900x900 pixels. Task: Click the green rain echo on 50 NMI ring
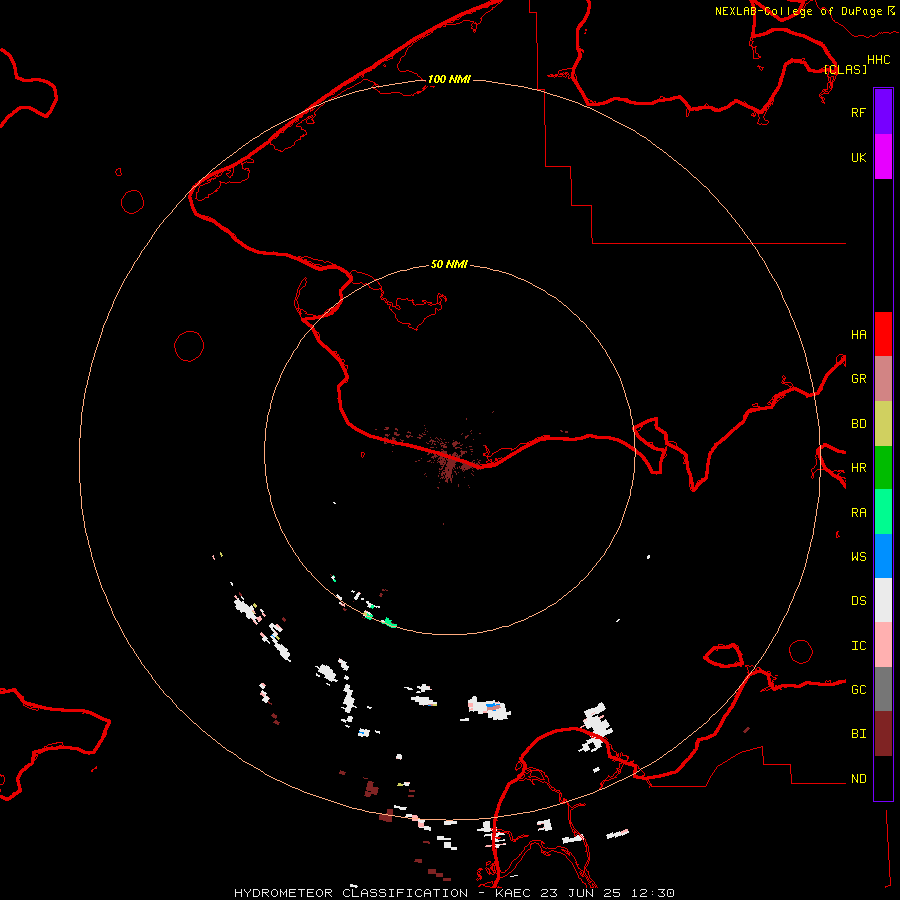390,622
